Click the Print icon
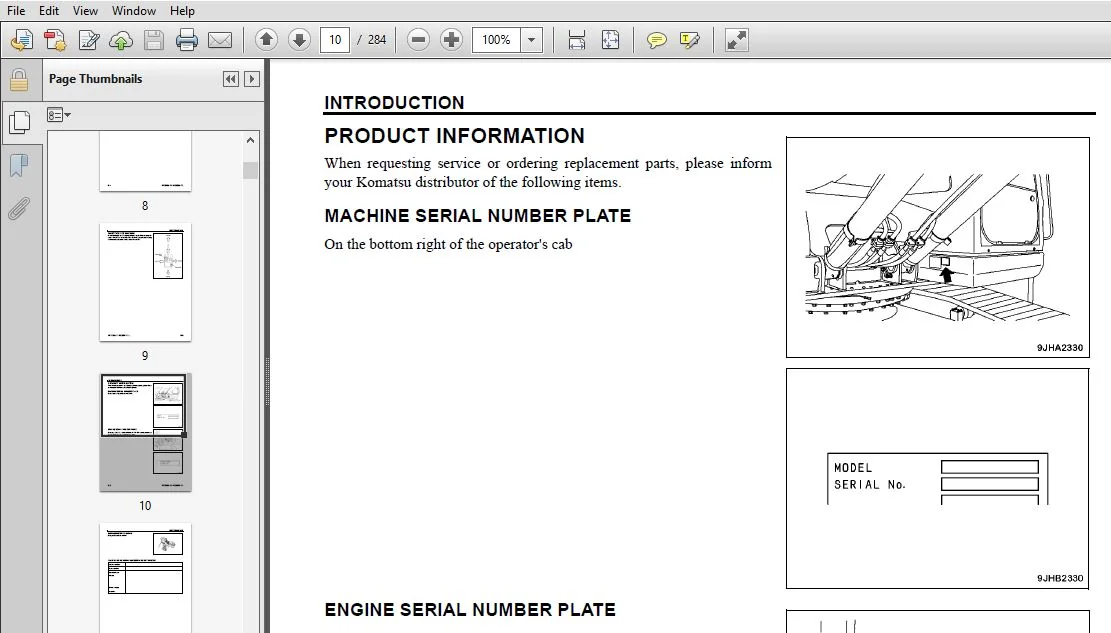 186,40
